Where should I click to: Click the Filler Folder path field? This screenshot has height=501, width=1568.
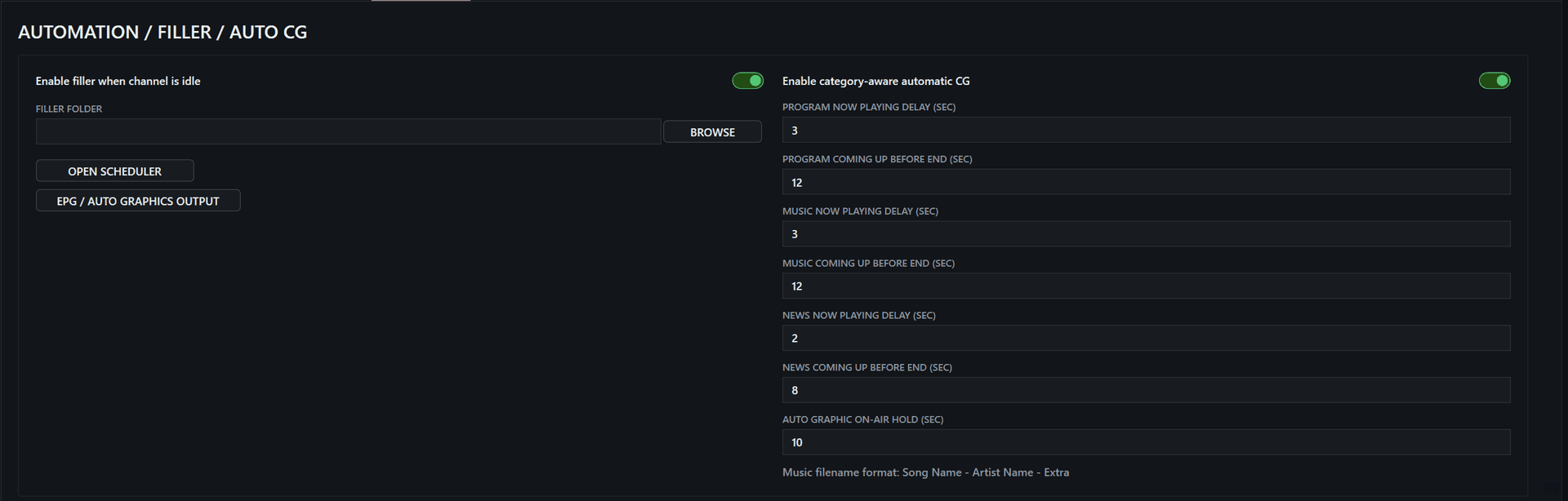348,131
